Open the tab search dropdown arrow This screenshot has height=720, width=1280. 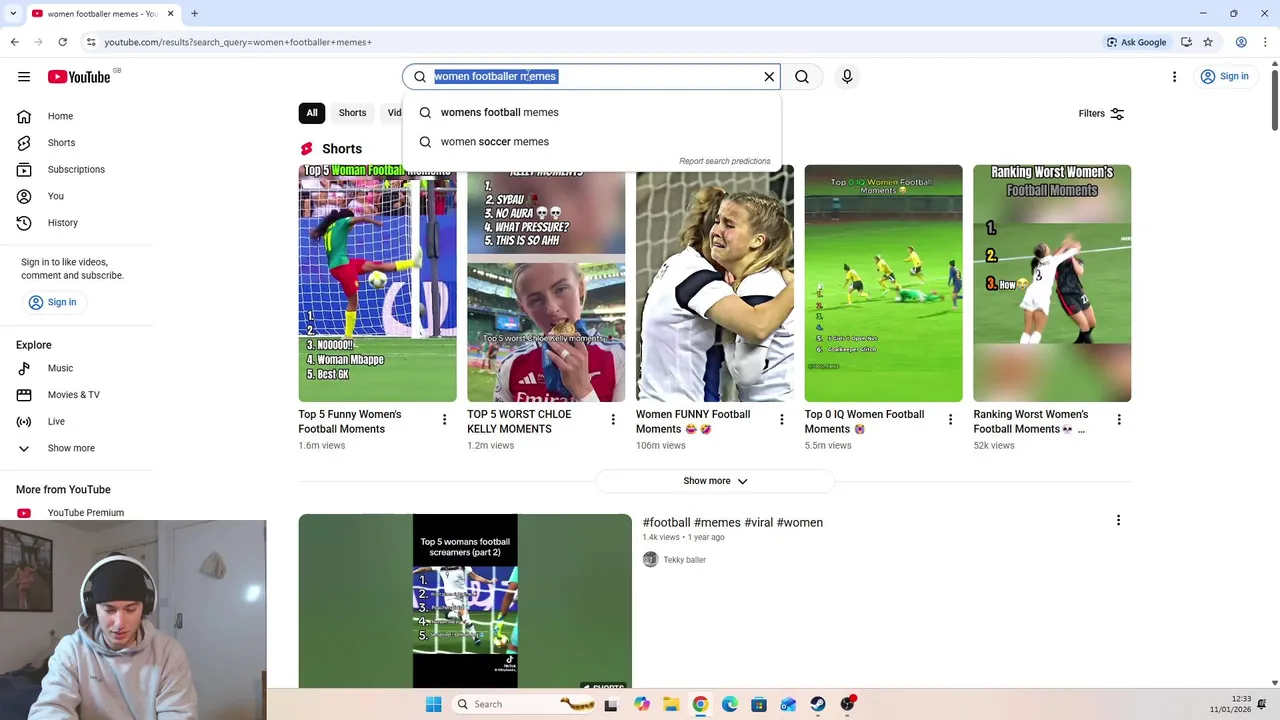click(14, 13)
